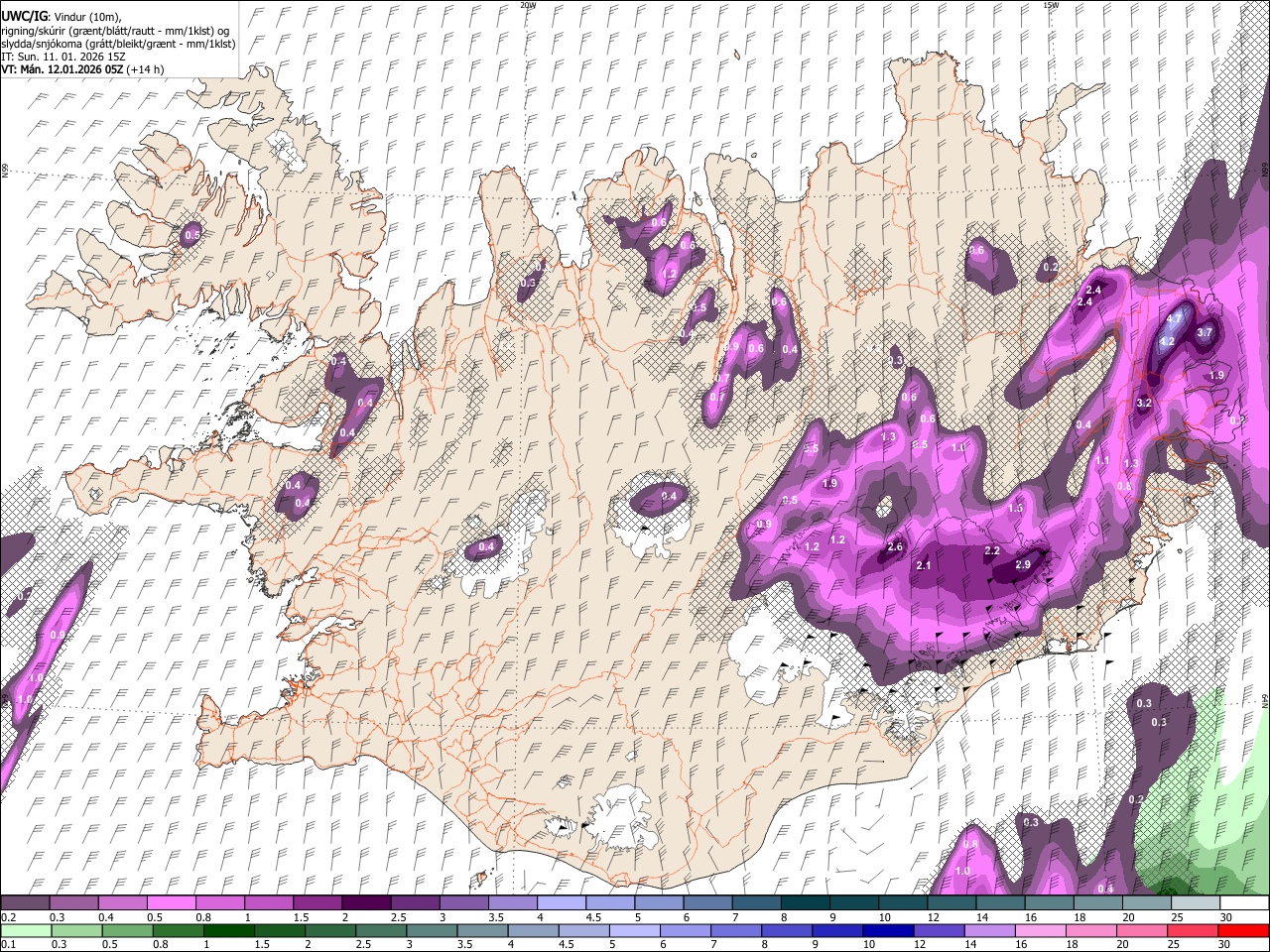
Task: Click the 2.1 precipitation value on the map
Action: 924,565
